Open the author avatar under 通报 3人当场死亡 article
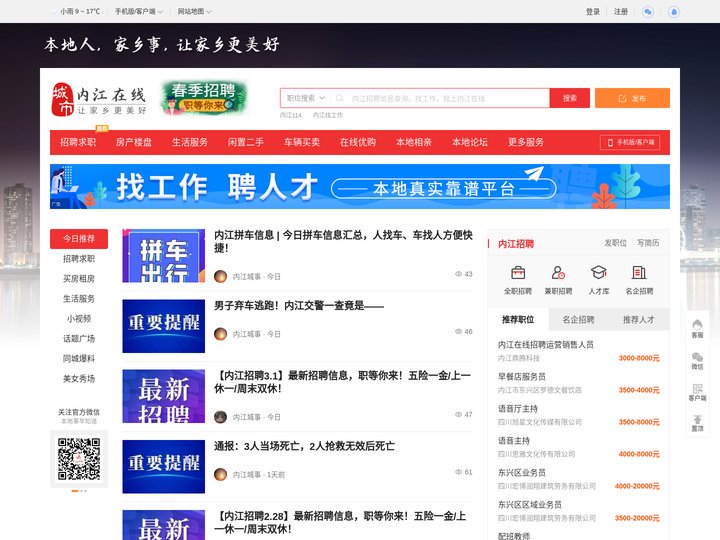 (220, 474)
